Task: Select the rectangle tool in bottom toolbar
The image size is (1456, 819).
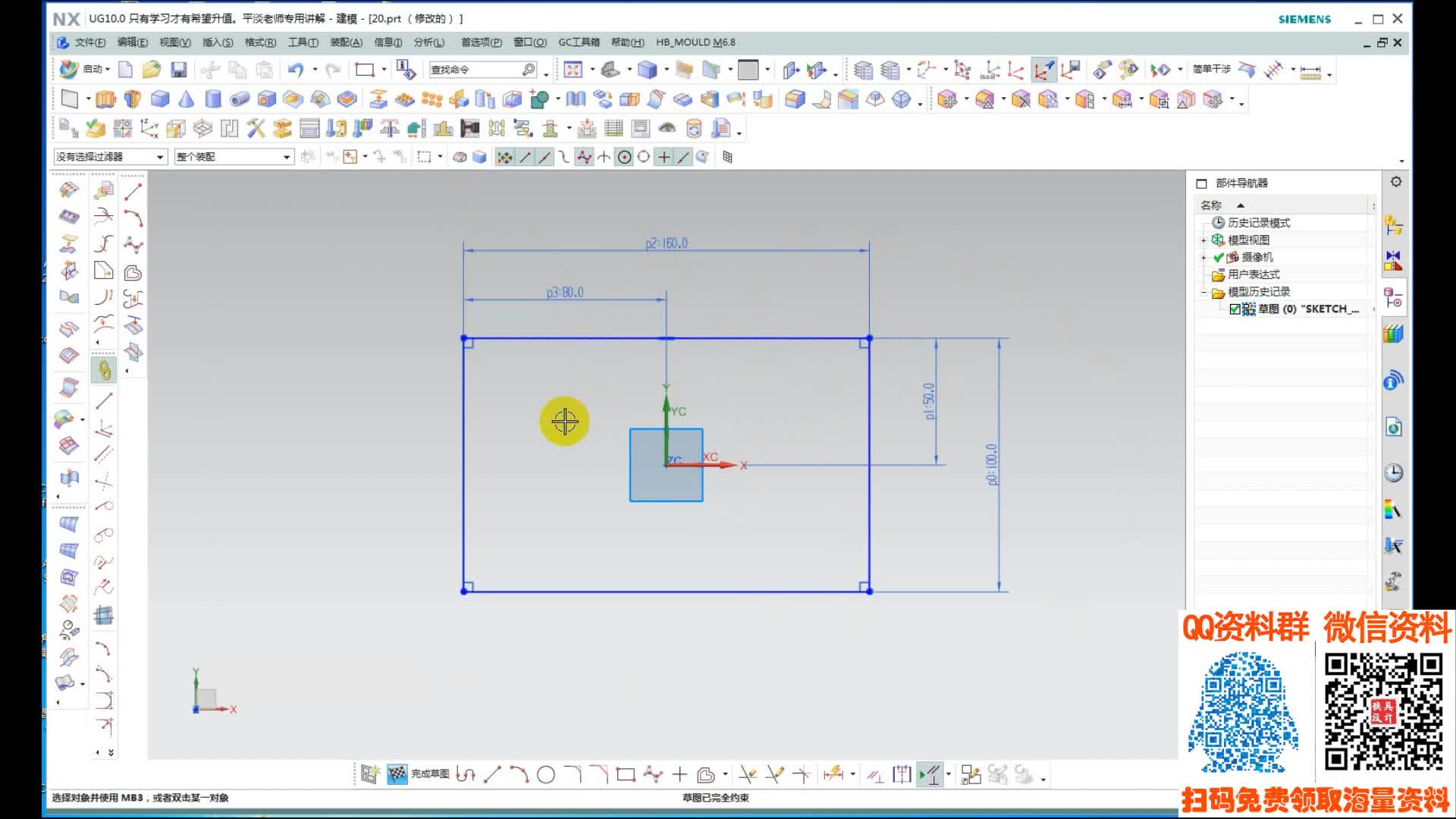Action: (626, 774)
